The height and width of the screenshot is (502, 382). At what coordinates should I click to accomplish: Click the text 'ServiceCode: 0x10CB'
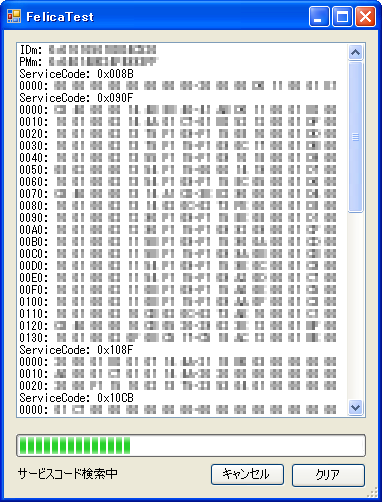pyautogui.click(x=76, y=398)
